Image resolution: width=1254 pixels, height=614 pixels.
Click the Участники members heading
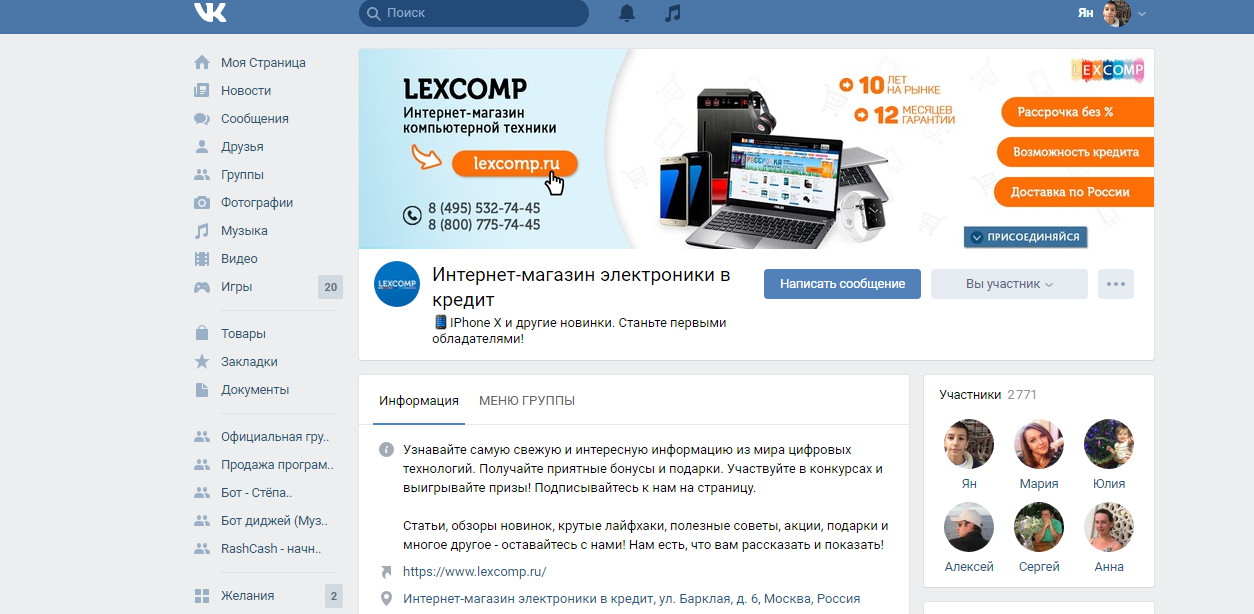[x=970, y=395]
